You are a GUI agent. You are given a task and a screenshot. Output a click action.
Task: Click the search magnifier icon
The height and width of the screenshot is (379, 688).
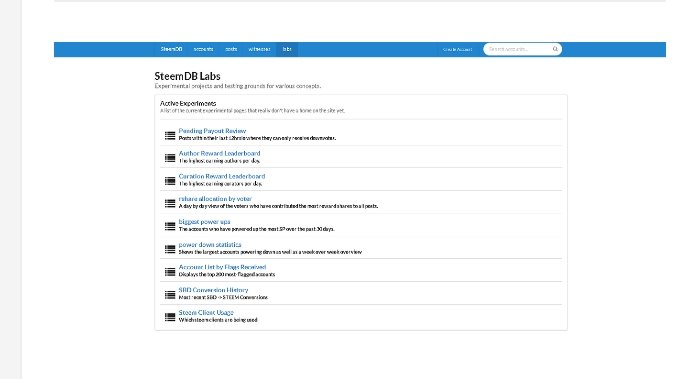tap(555, 49)
